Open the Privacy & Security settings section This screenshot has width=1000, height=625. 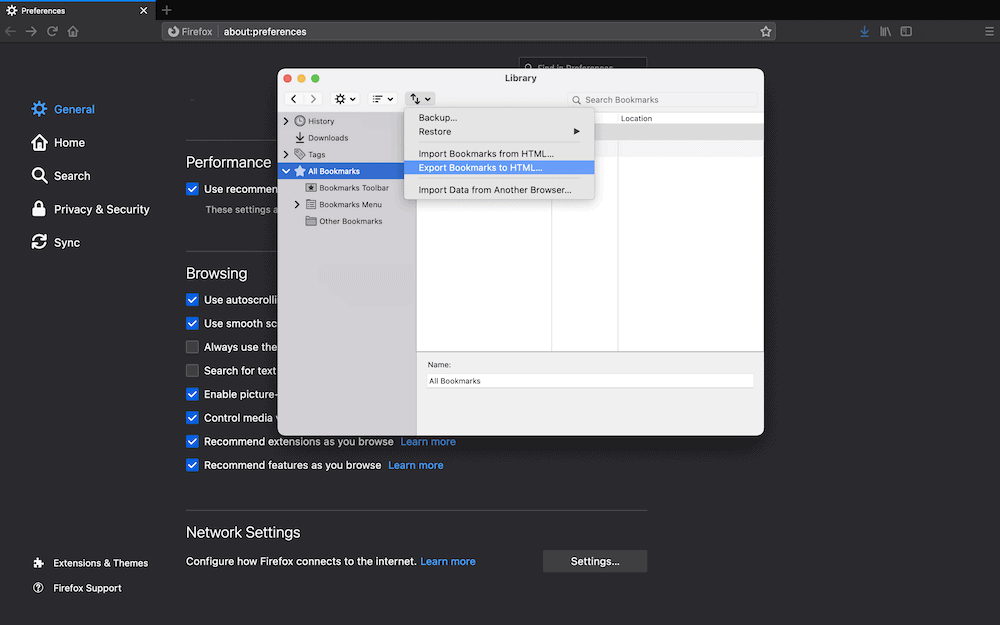[39, 209]
